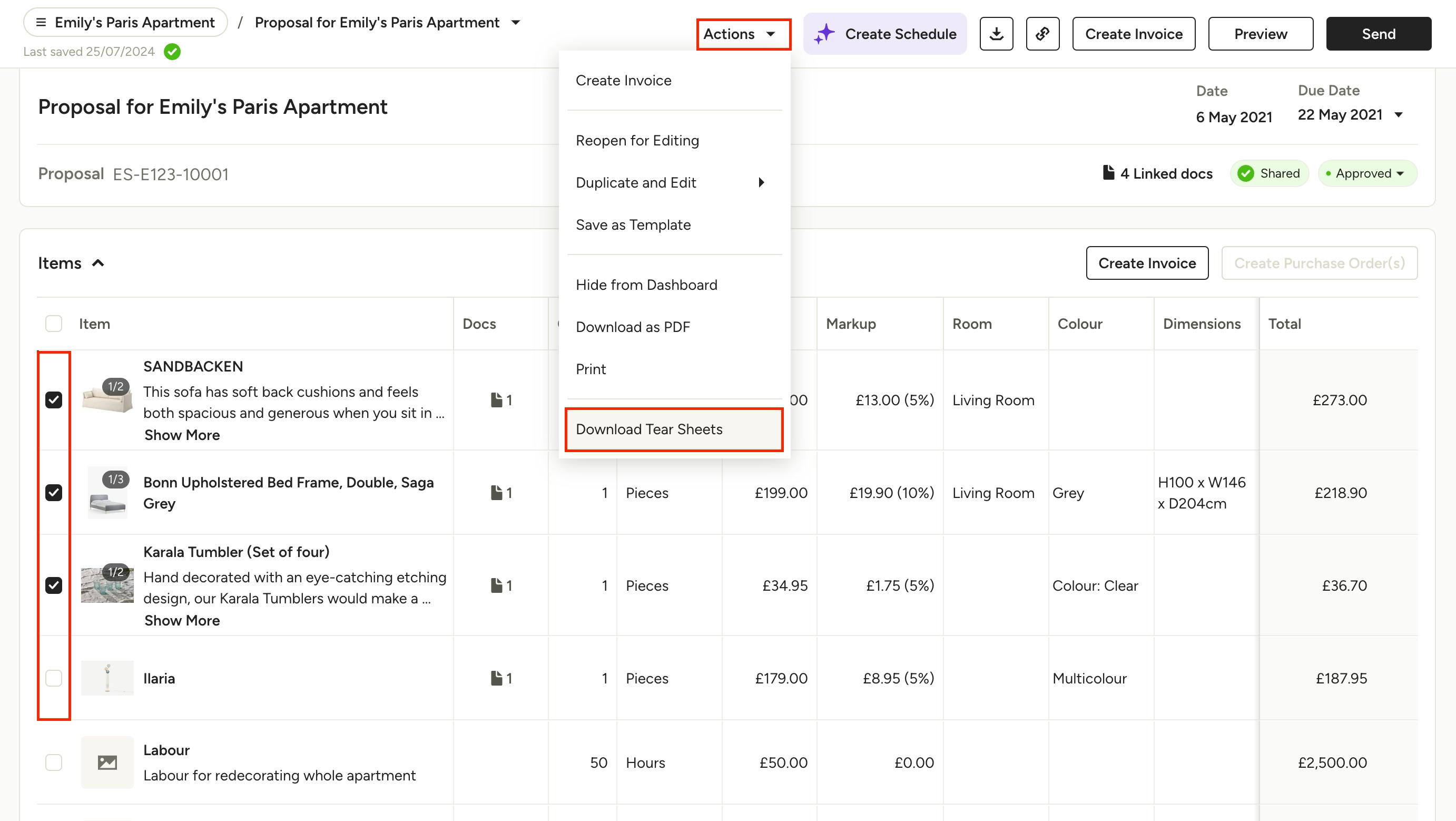Viewport: 1456px width, 821px height.
Task: Check the Labour row checkbox
Action: (x=54, y=762)
